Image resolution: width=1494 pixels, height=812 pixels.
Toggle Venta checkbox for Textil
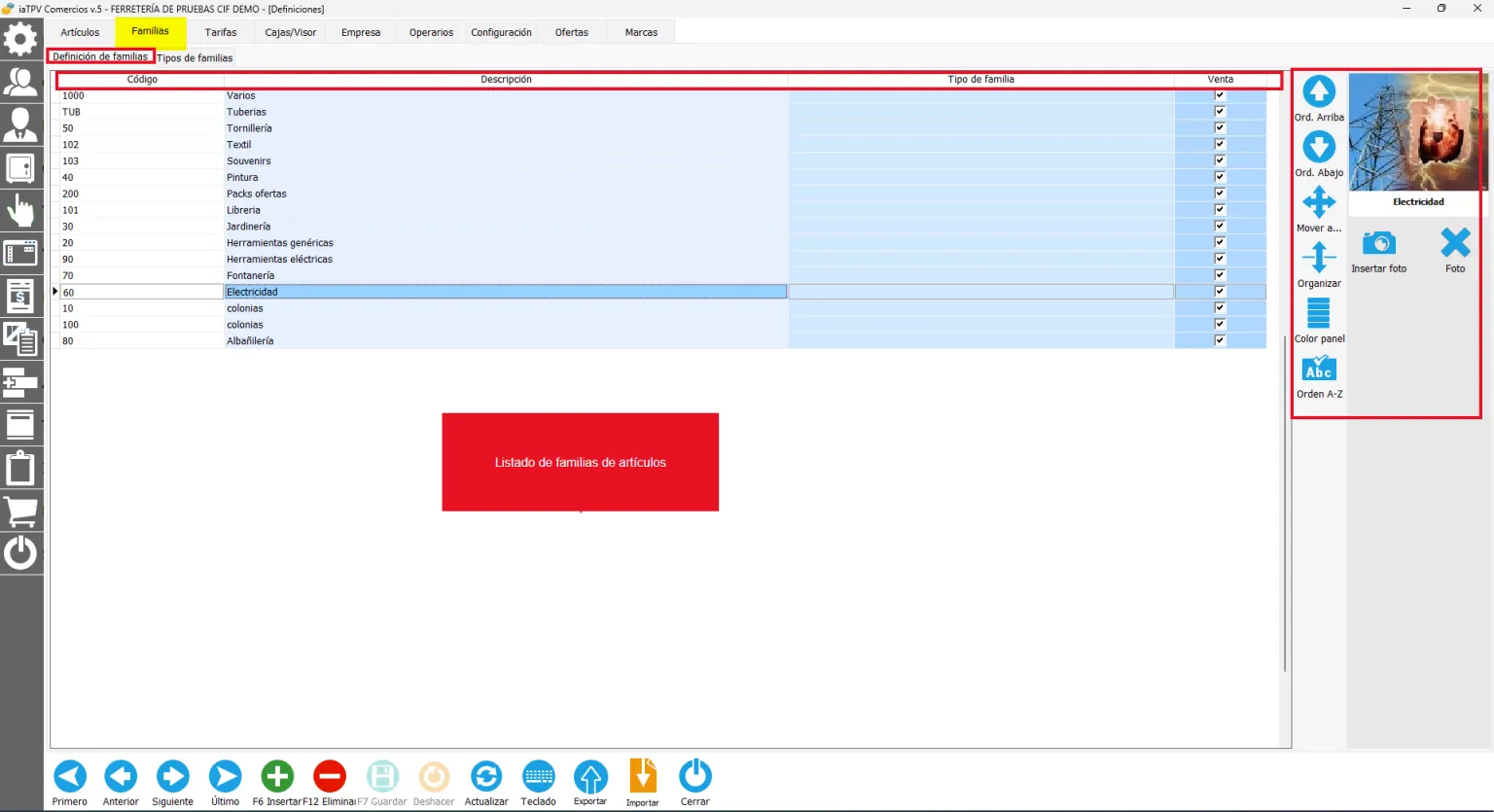(x=1220, y=145)
